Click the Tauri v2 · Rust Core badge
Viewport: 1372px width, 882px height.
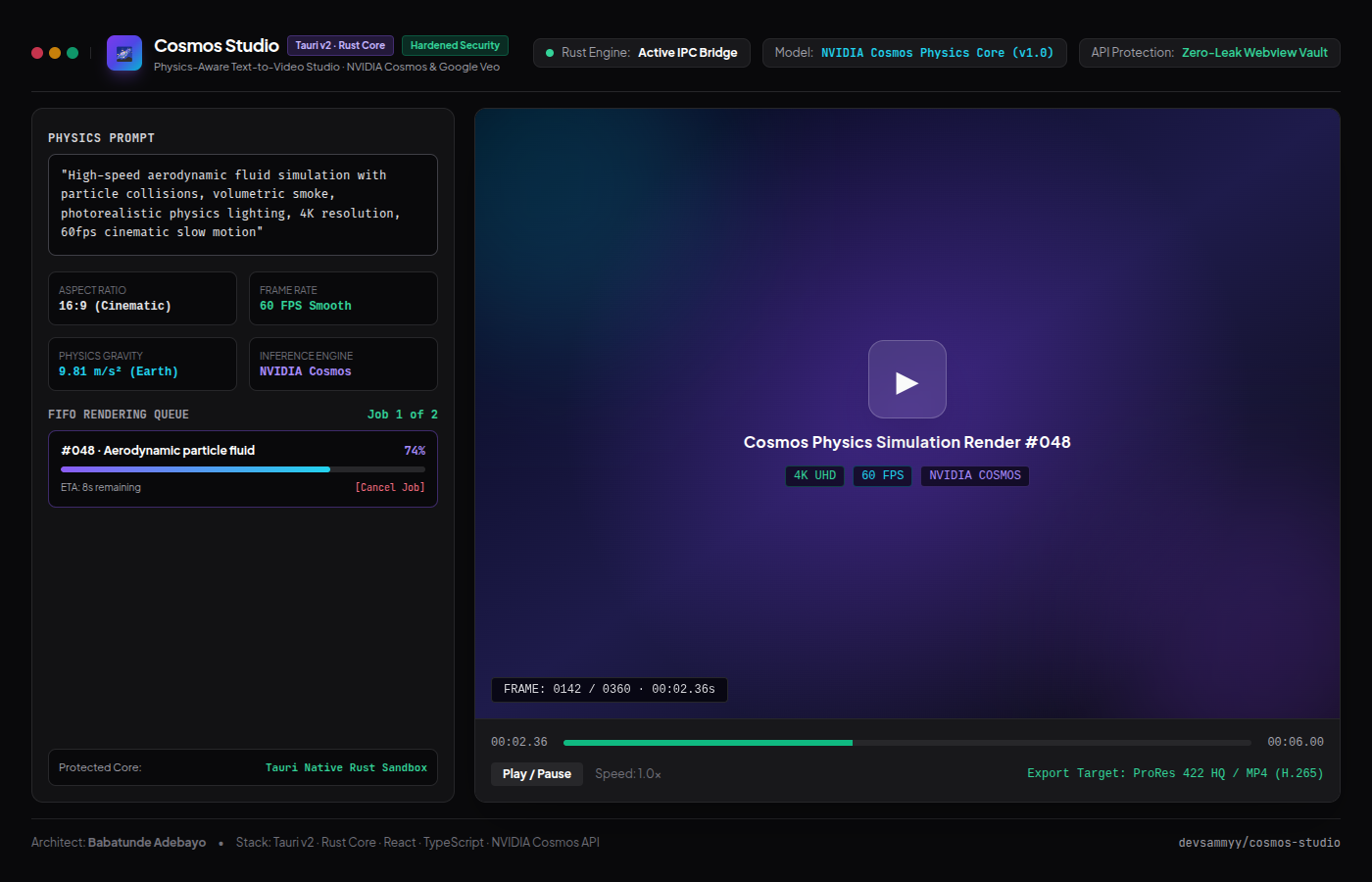point(340,45)
